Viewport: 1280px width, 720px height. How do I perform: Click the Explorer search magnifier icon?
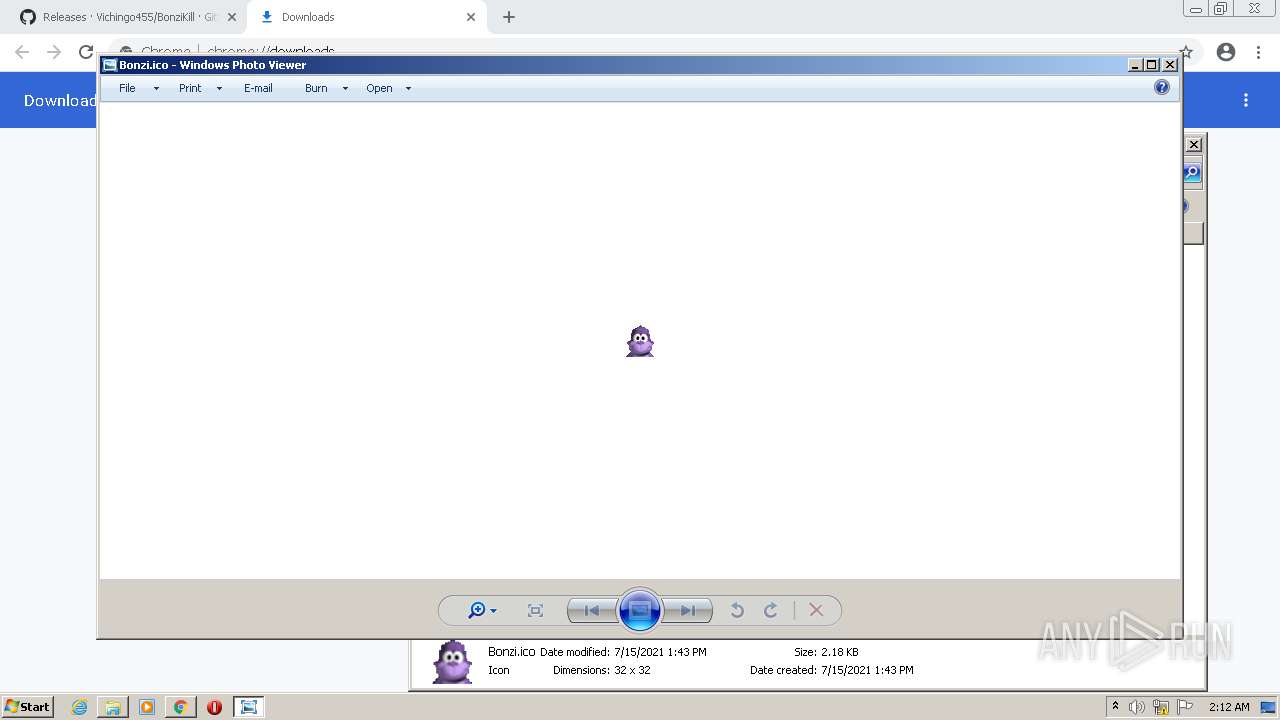pos(1193,173)
